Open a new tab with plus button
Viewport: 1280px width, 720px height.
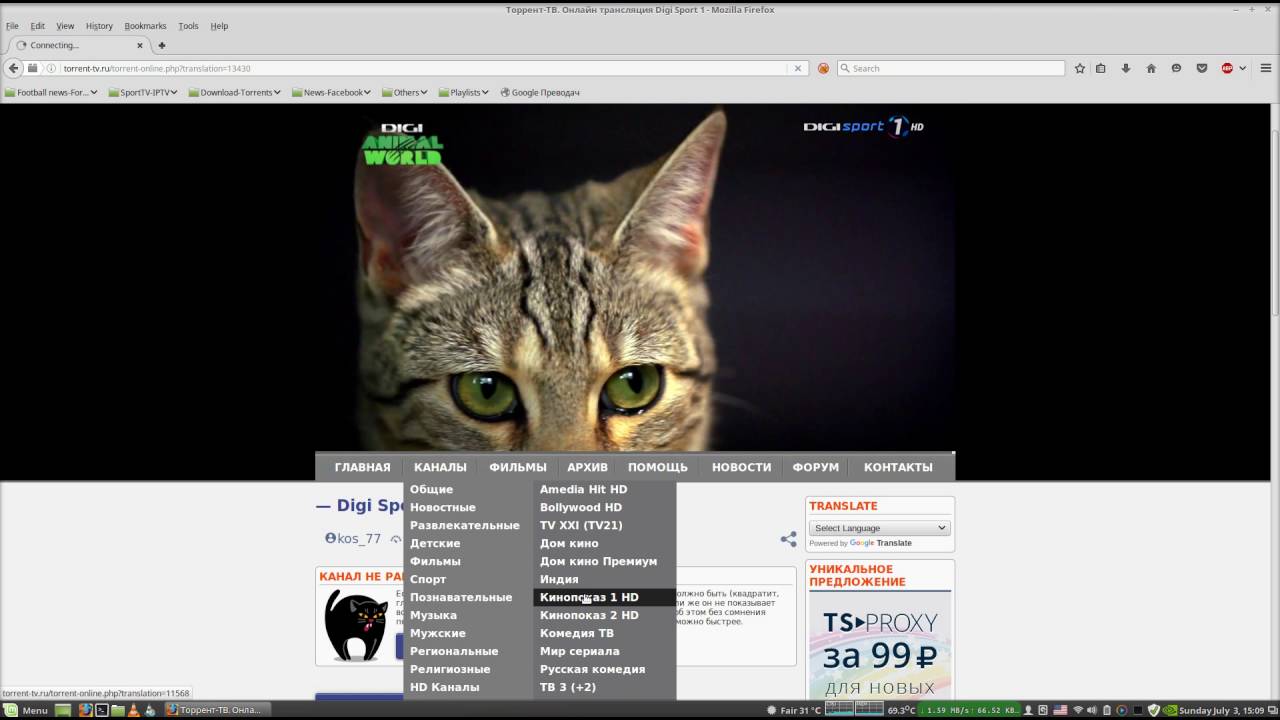tap(162, 45)
